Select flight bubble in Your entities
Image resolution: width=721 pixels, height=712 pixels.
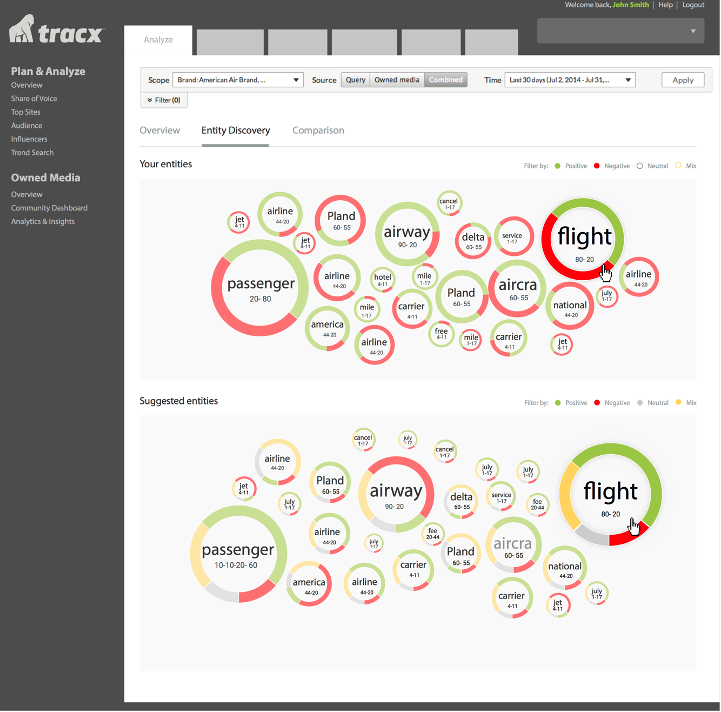(x=583, y=239)
